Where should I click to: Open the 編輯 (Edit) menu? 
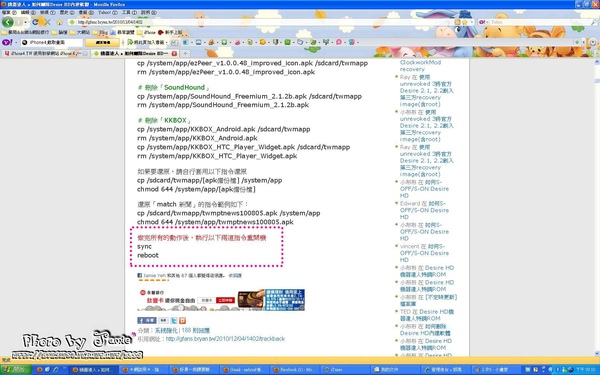click(28, 12)
